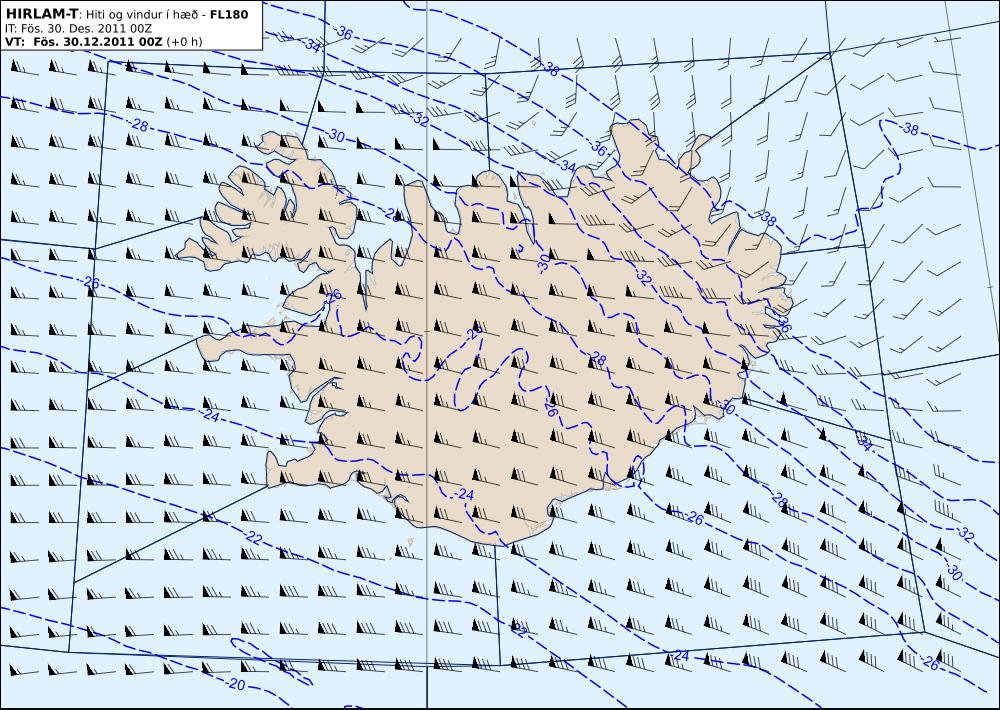The height and width of the screenshot is (710, 1000).
Task: Click the FL180 flight level label
Action: coord(229,14)
